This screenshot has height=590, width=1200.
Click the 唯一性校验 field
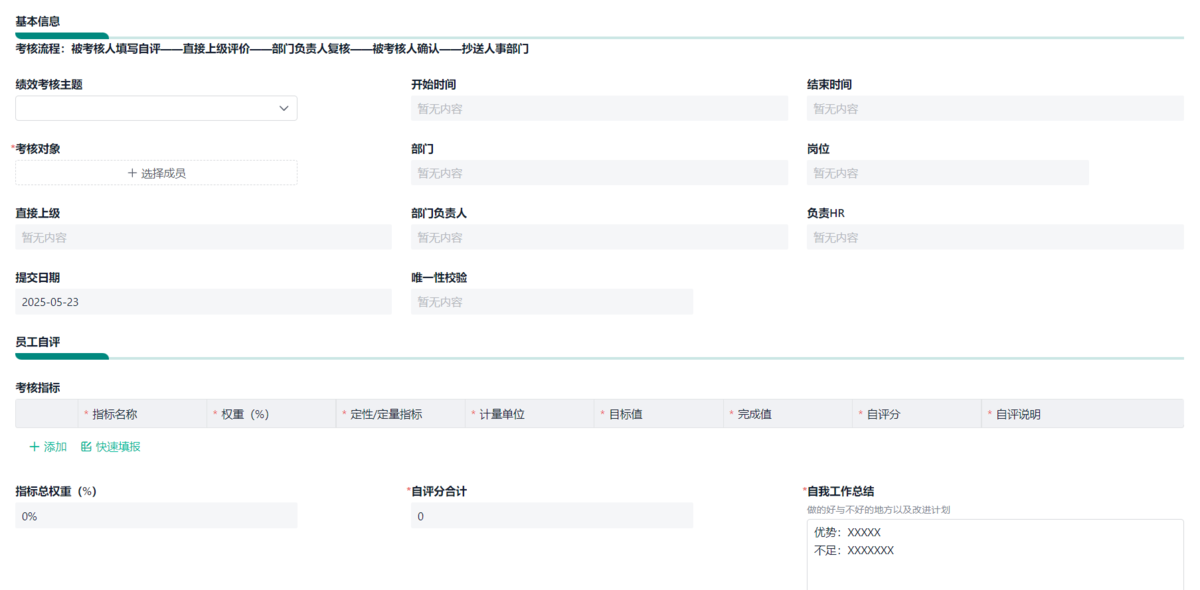click(x=551, y=302)
